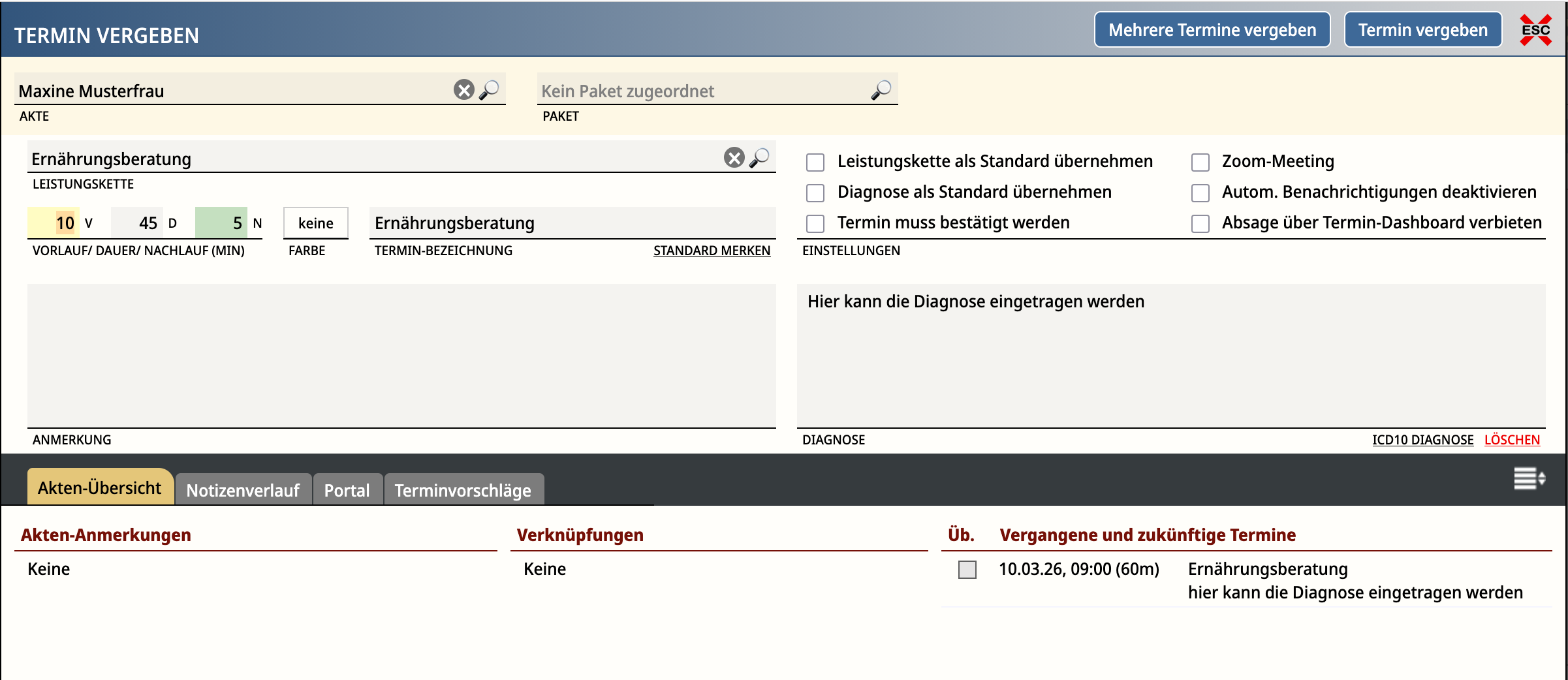Enable Zoom-Meeting checkbox
1568x680 pixels.
pos(1200,162)
